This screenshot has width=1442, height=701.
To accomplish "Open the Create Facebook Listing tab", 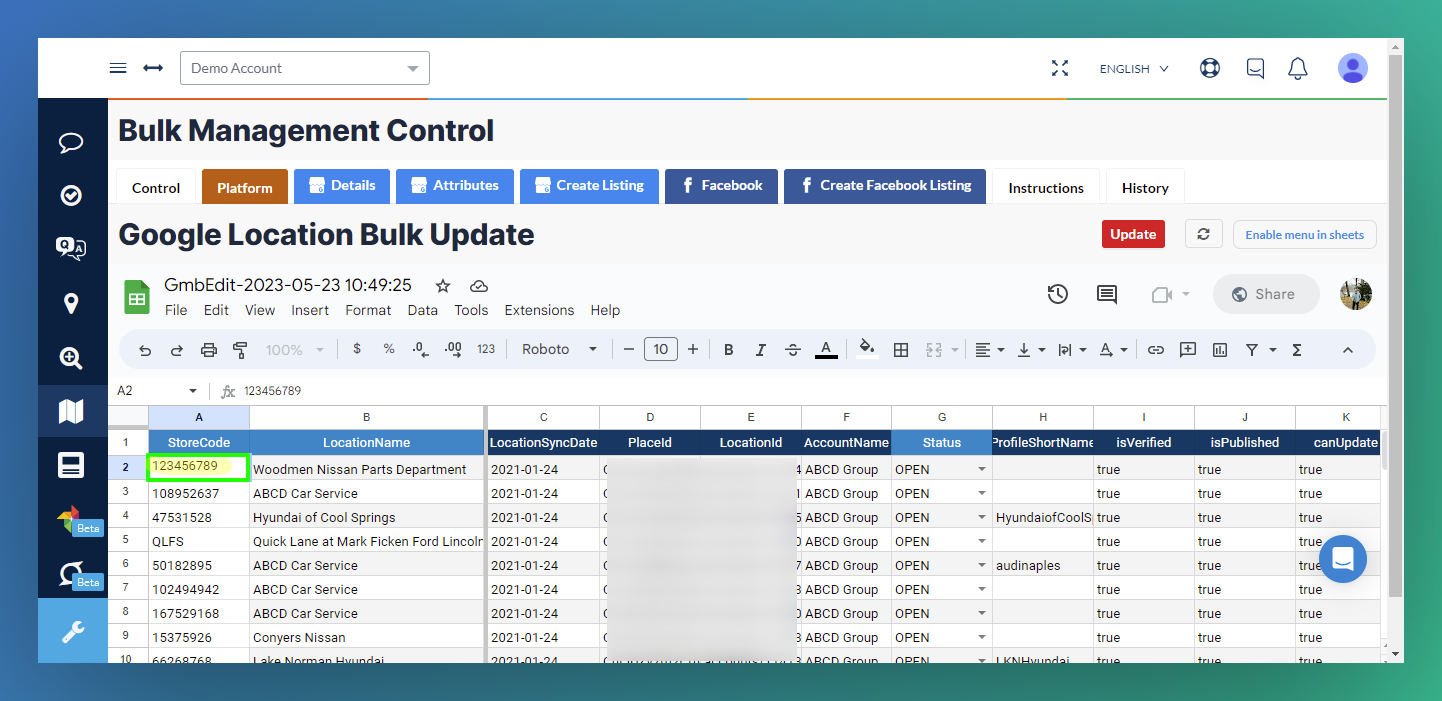I will 885,185.
